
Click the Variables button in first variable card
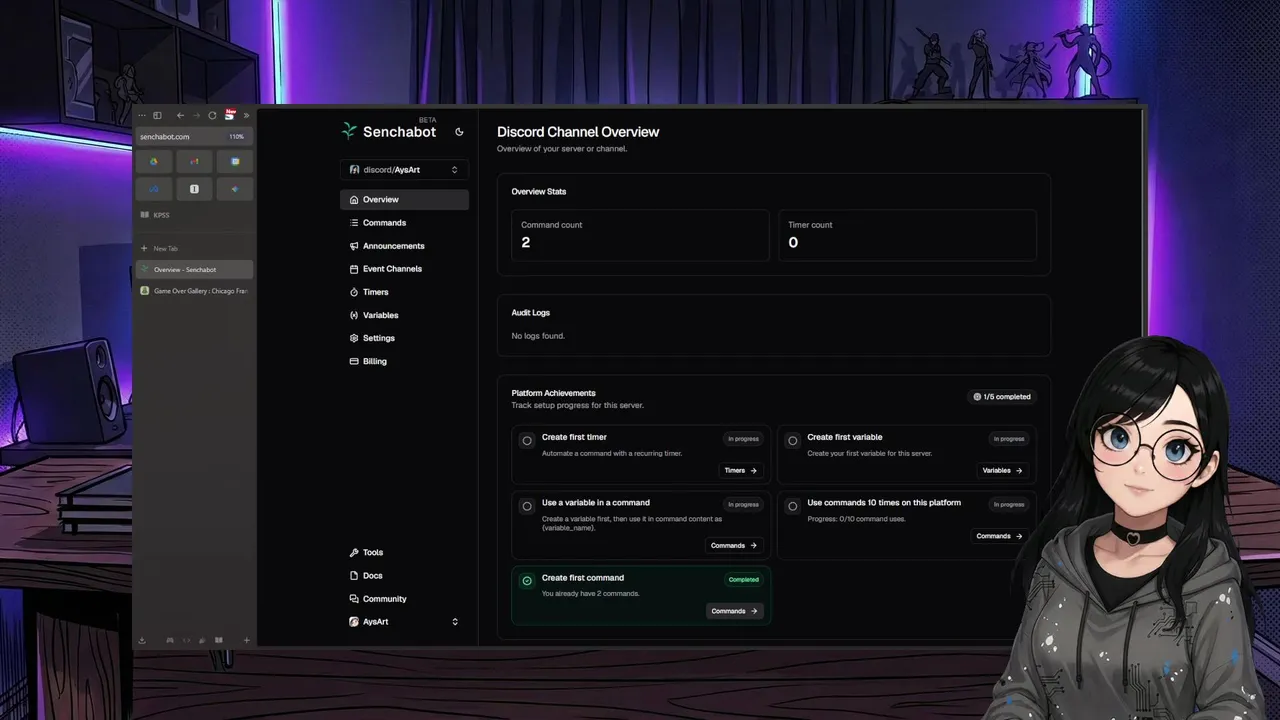1003,470
